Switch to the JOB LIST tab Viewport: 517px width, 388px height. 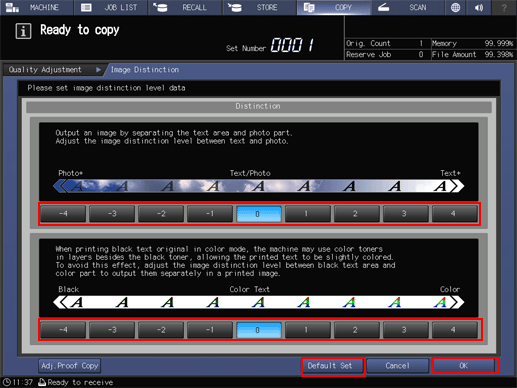click(111, 7)
